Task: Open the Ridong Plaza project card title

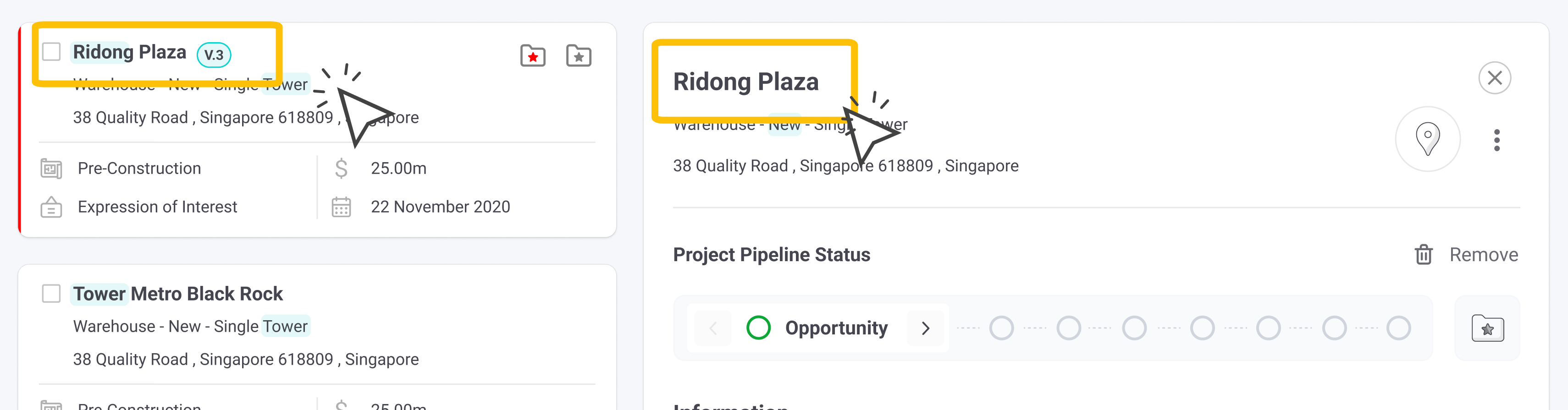Action: point(130,52)
